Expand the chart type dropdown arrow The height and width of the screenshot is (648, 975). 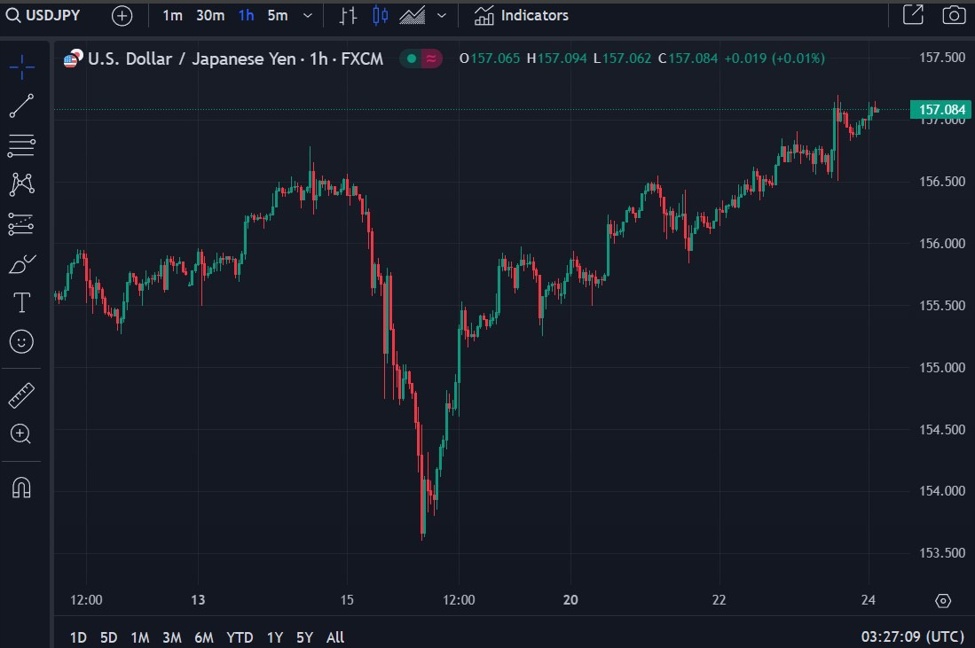(440, 16)
